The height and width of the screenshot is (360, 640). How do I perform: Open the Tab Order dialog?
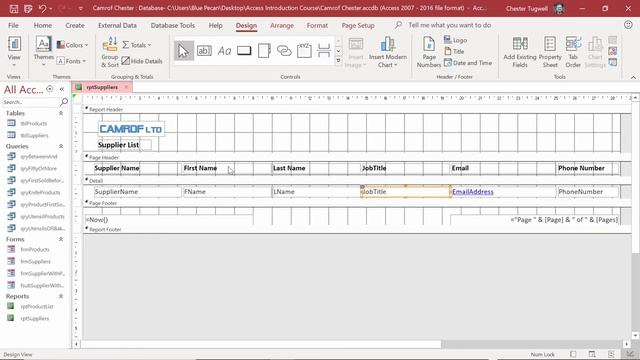tap(573, 52)
